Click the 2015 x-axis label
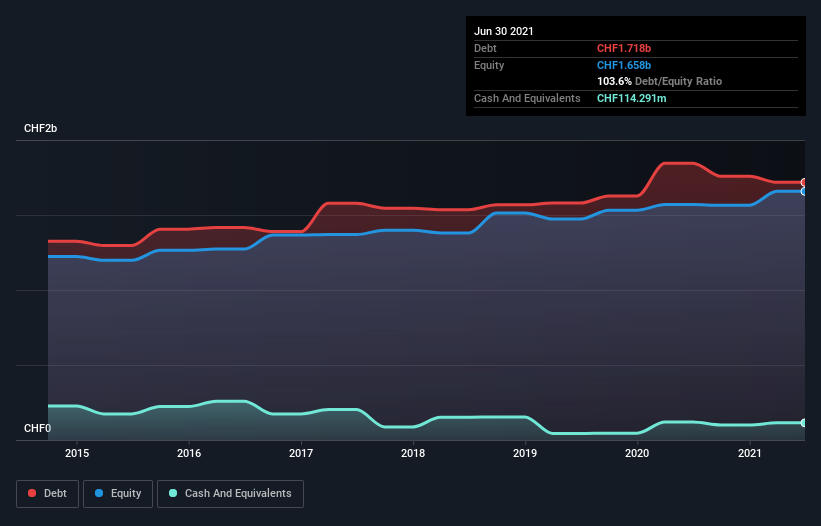This screenshot has height=526, width=821. 77,453
